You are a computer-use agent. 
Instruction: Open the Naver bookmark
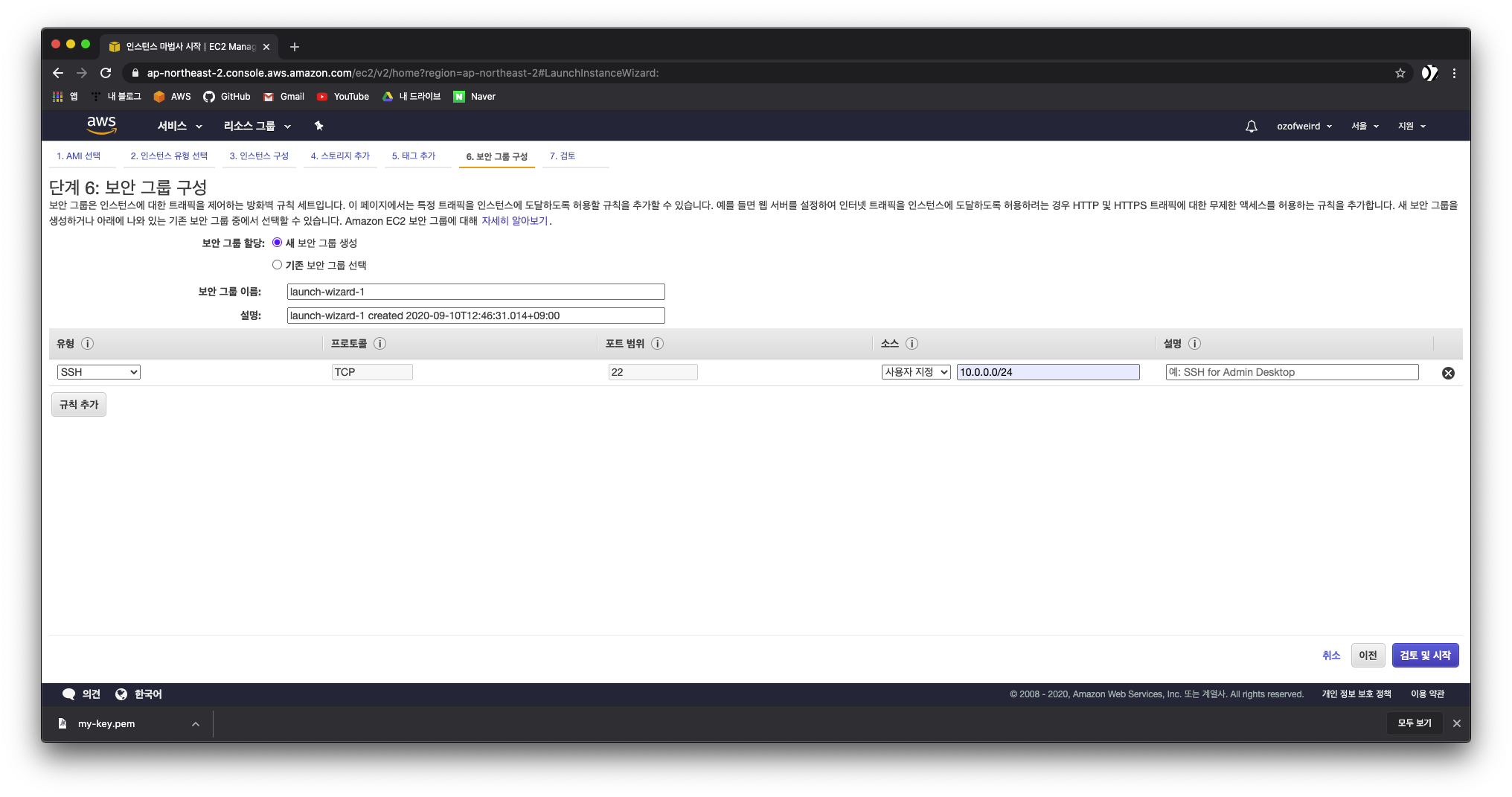475,97
